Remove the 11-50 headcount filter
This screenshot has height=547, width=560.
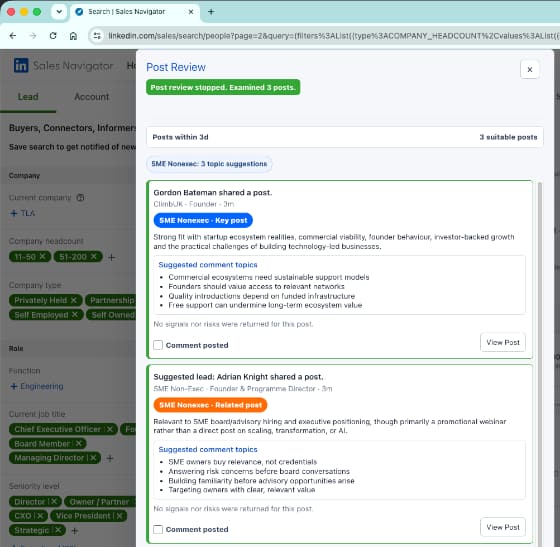(42, 257)
